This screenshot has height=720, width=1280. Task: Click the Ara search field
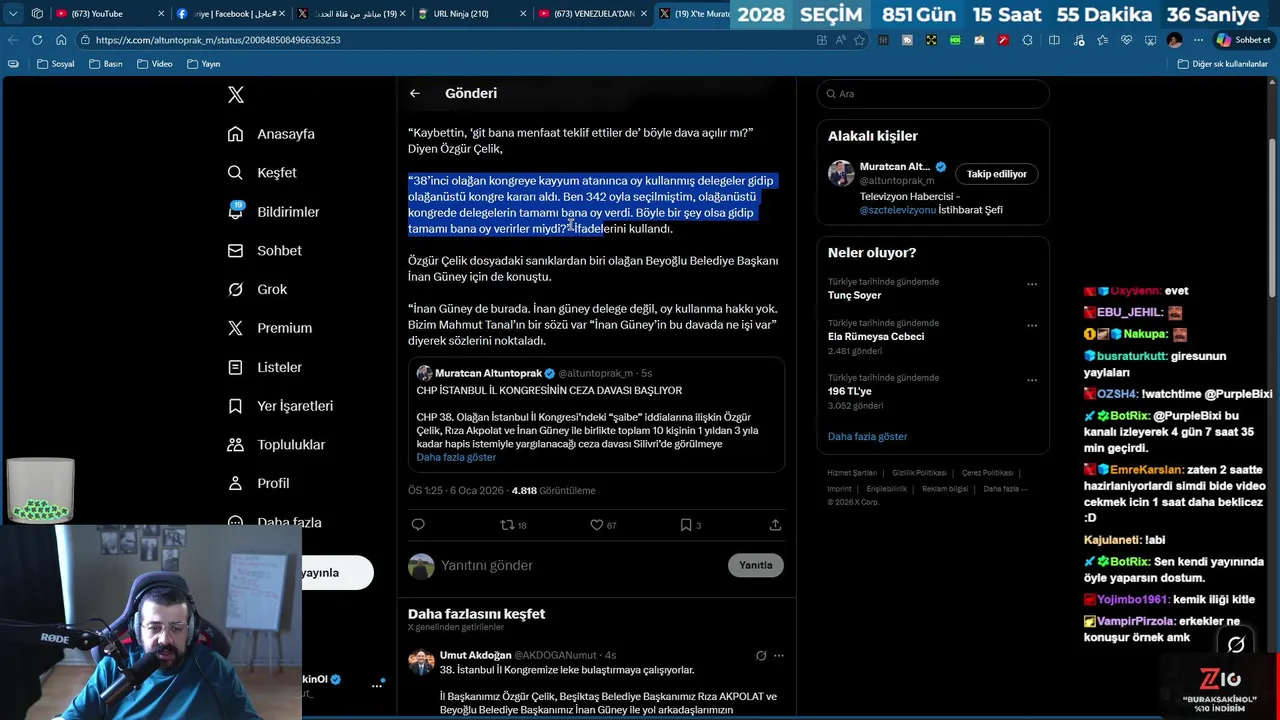[x=933, y=94]
